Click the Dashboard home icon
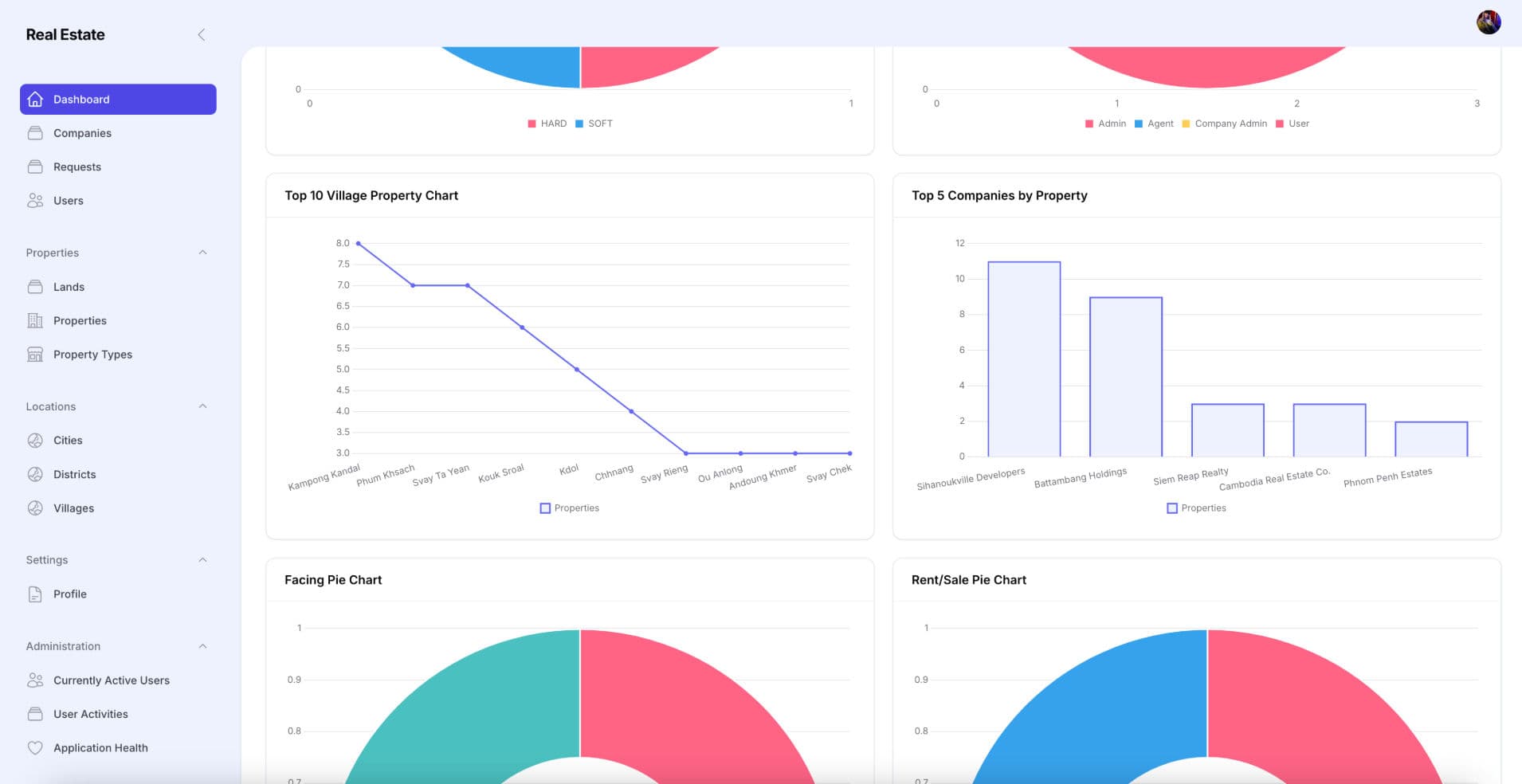Viewport: 1522px width, 784px height. 35,99
